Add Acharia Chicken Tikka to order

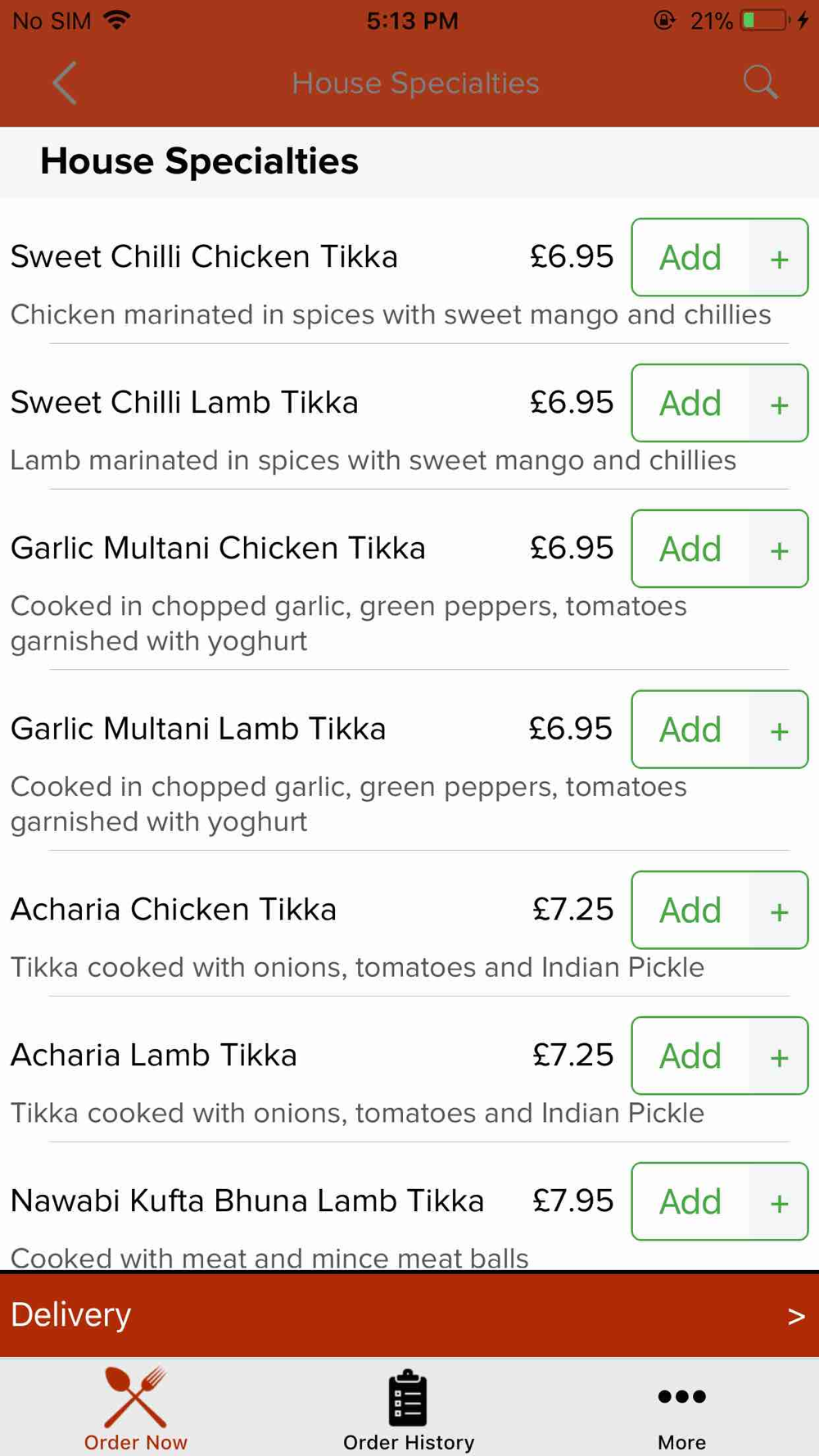pyautogui.click(x=690, y=910)
